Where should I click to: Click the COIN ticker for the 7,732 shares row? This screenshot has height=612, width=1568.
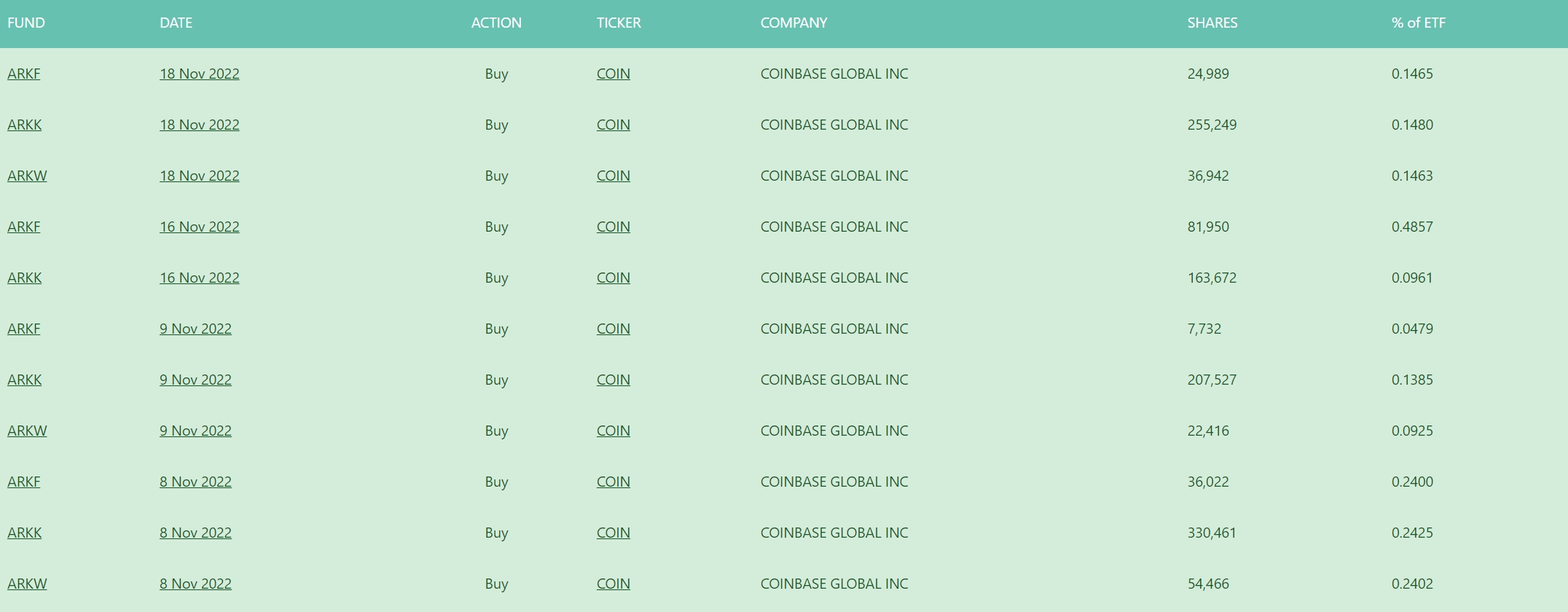tap(613, 329)
